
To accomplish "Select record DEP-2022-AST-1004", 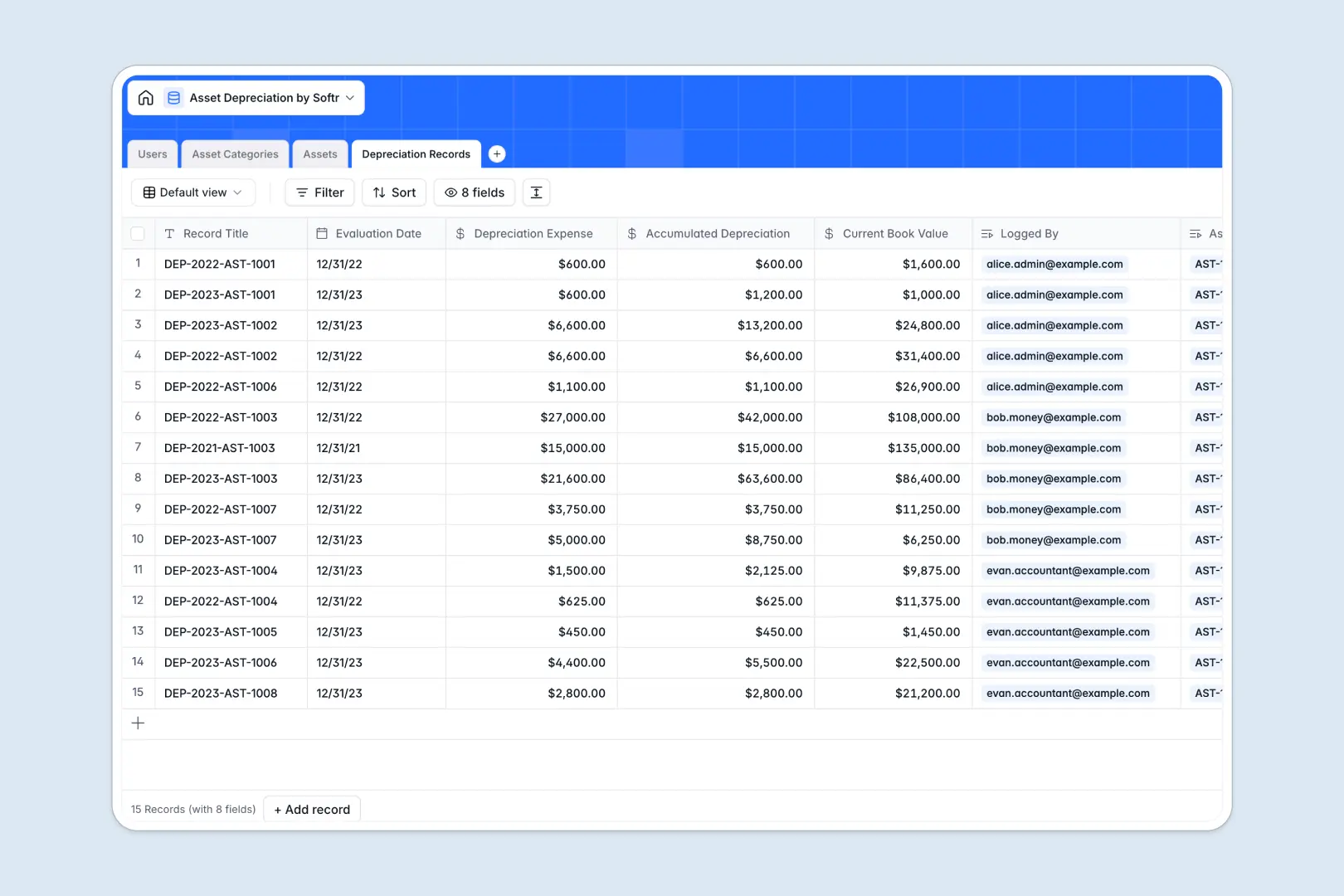I will tap(221, 602).
